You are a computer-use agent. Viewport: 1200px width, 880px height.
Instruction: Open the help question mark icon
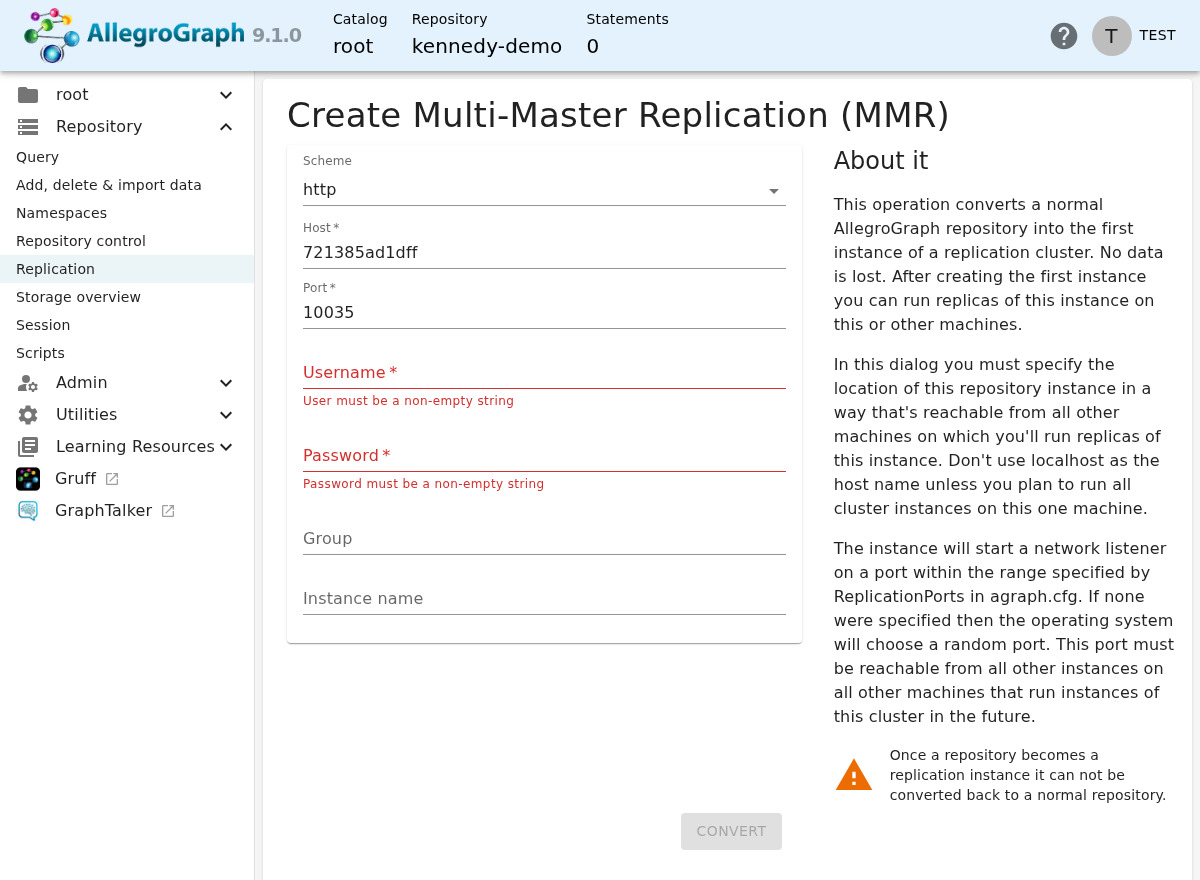pos(1064,36)
